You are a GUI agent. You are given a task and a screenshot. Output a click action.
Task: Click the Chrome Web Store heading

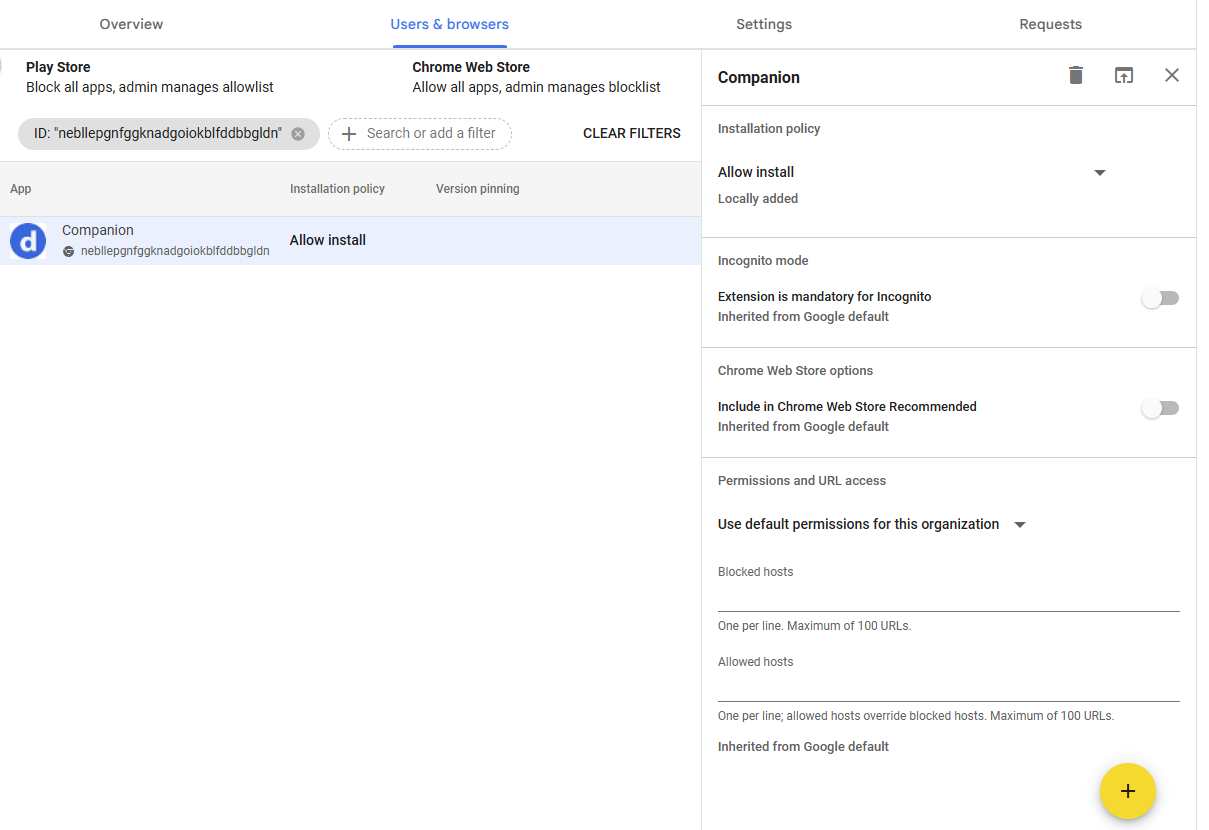pos(471,67)
